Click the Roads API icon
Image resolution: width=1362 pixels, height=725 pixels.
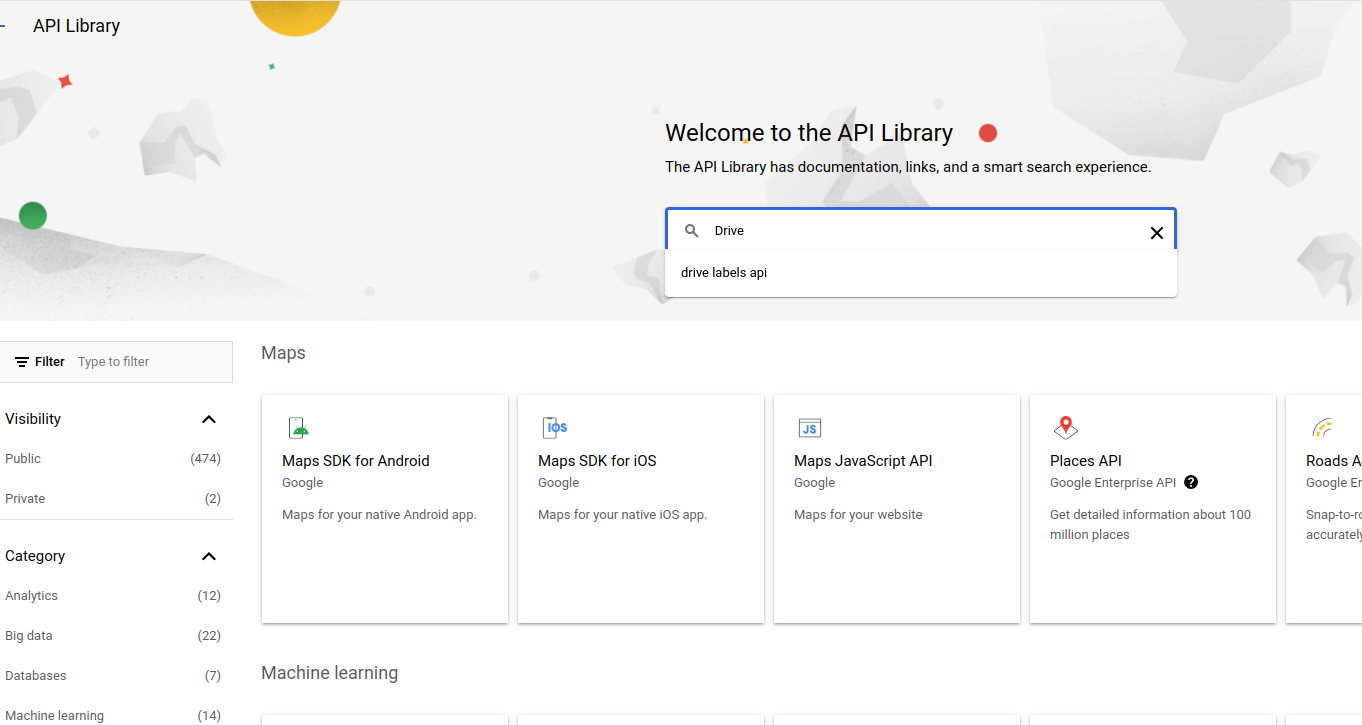click(x=1322, y=428)
